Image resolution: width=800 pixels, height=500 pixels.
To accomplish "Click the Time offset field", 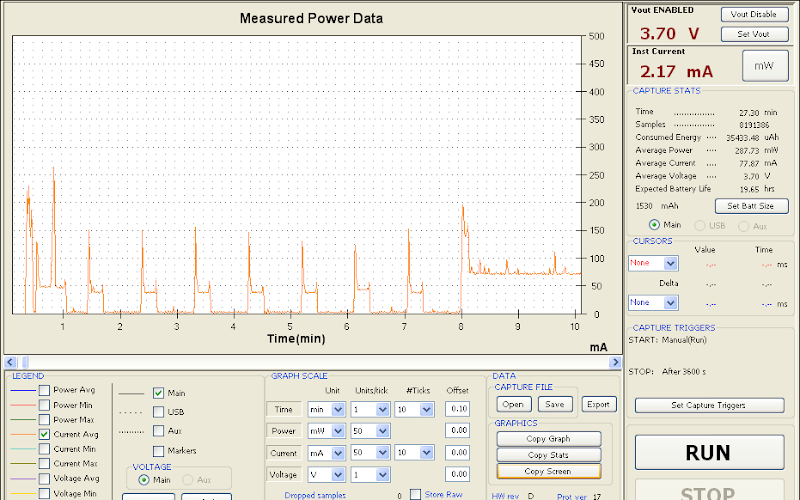I will (x=458, y=409).
